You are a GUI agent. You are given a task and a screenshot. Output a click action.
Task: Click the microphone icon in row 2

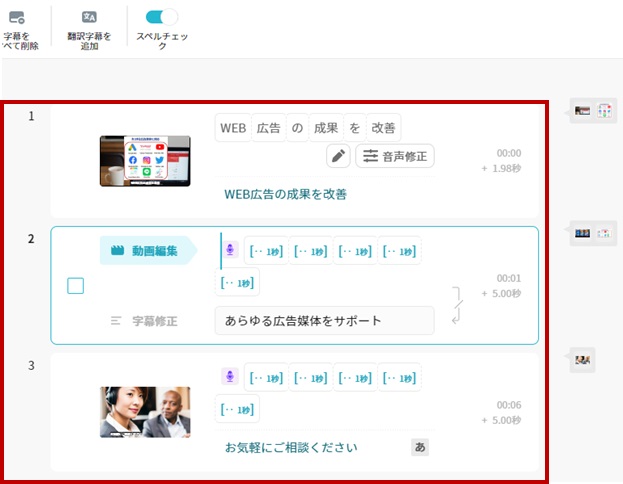click(231, 251)
